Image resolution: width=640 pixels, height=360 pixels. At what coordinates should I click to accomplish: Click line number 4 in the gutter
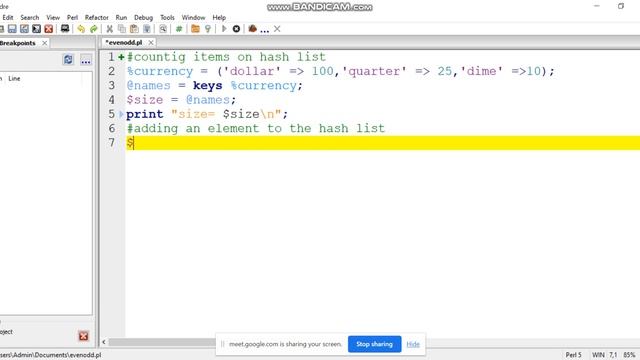(111, 100)
